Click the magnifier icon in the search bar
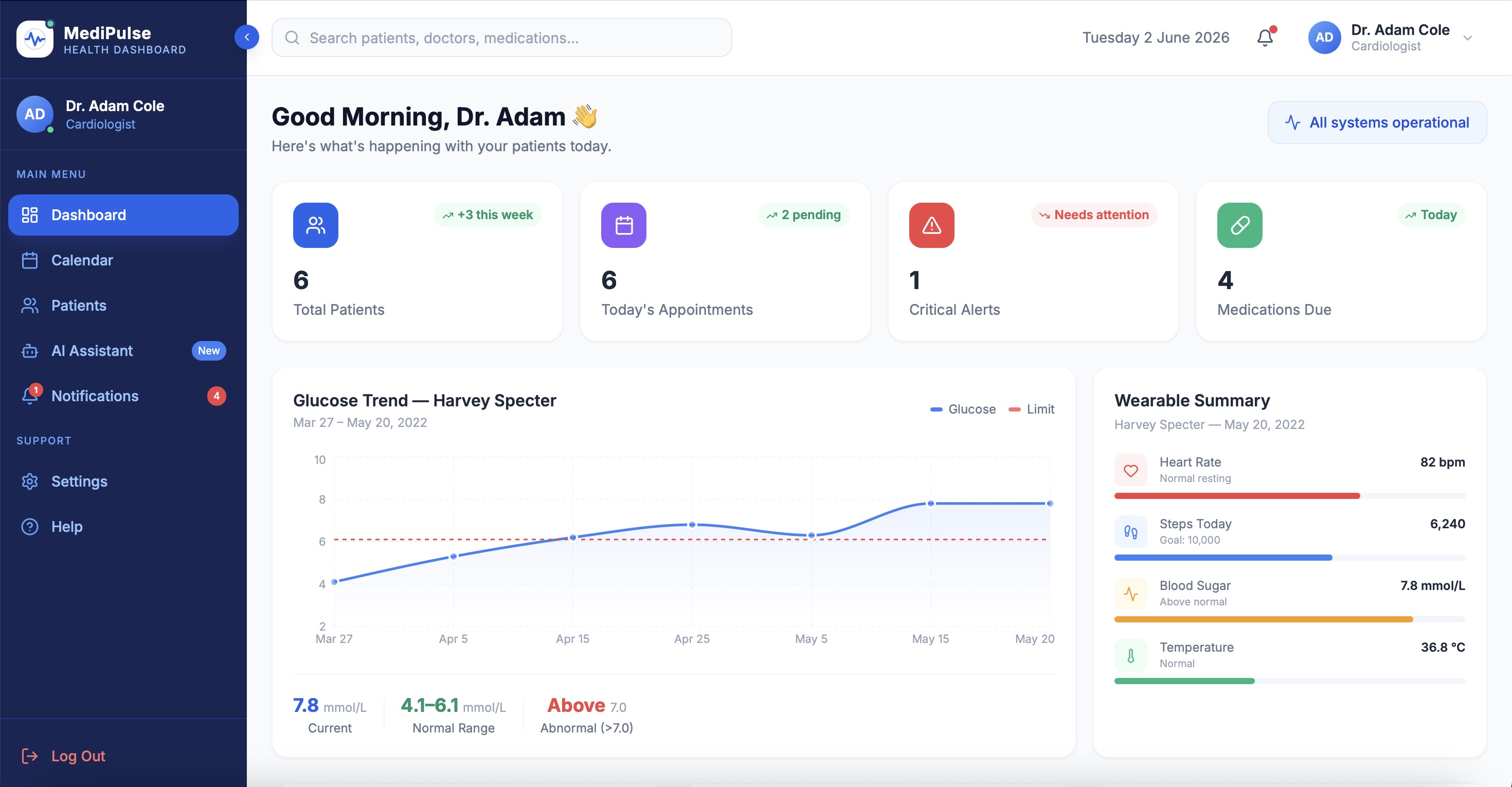This screenshot has height=787, width=1512. point(292,38)
